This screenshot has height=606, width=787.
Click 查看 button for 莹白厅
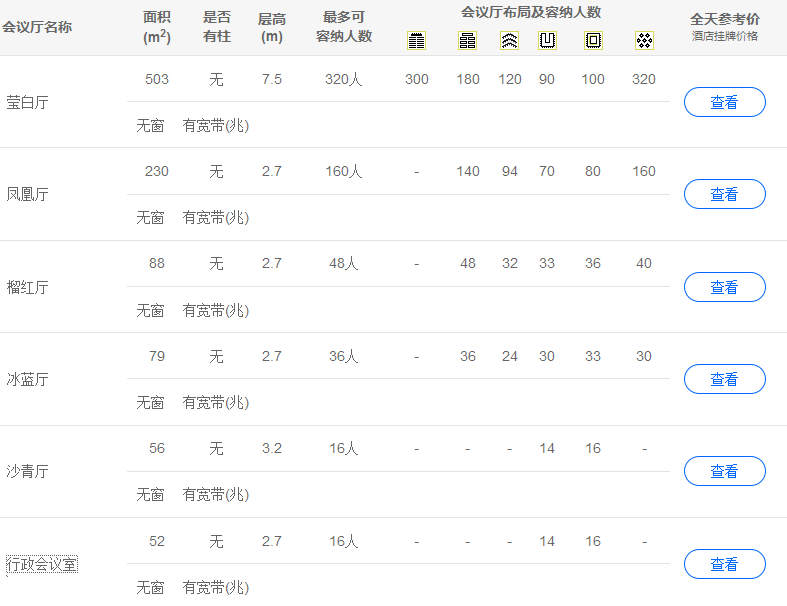point(724,102)
